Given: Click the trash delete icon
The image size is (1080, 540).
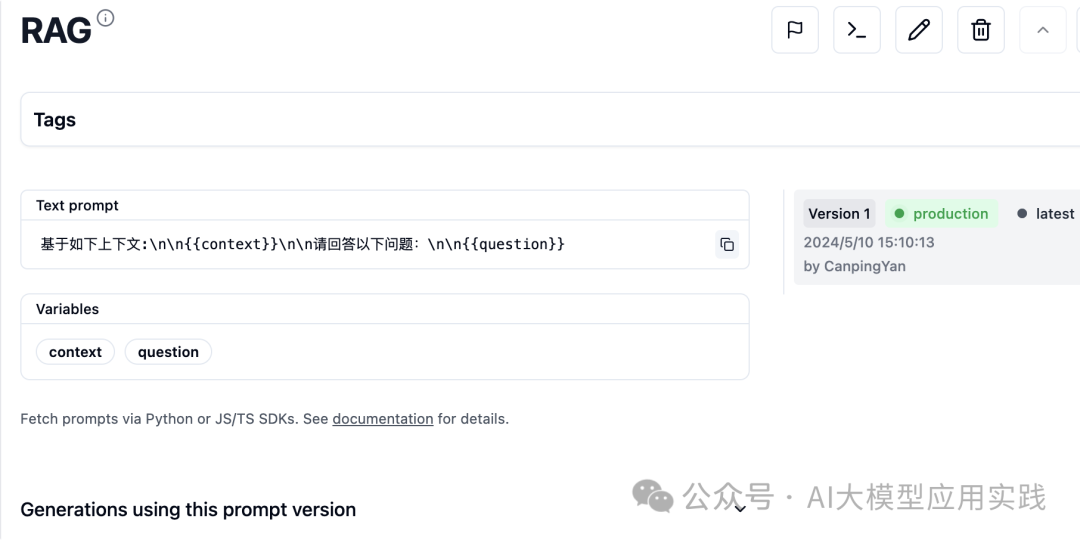Looking at the screenshot, I should point(981,30).
